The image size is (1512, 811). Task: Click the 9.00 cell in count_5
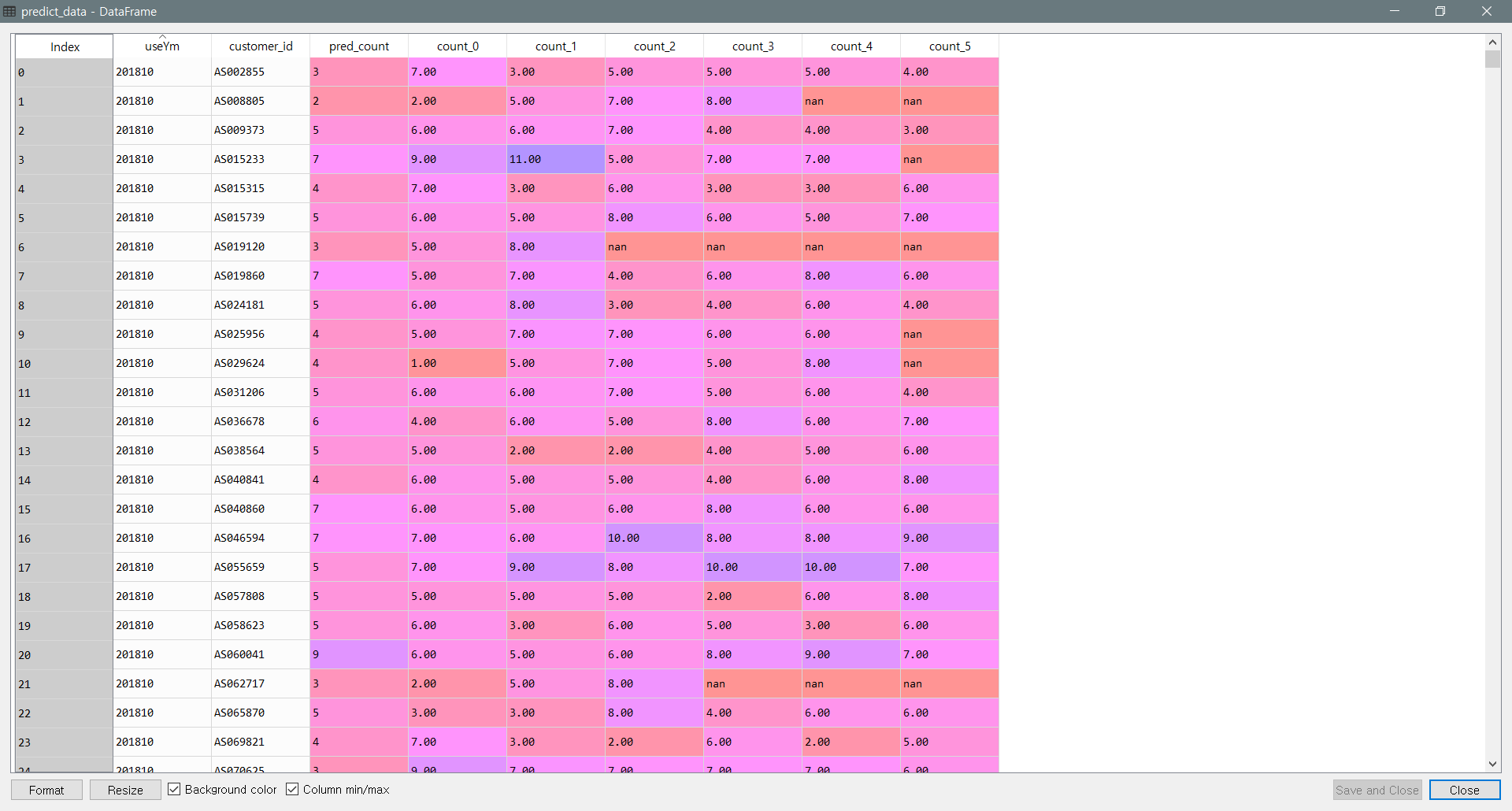pyautogui.click(x=950, y=538)
